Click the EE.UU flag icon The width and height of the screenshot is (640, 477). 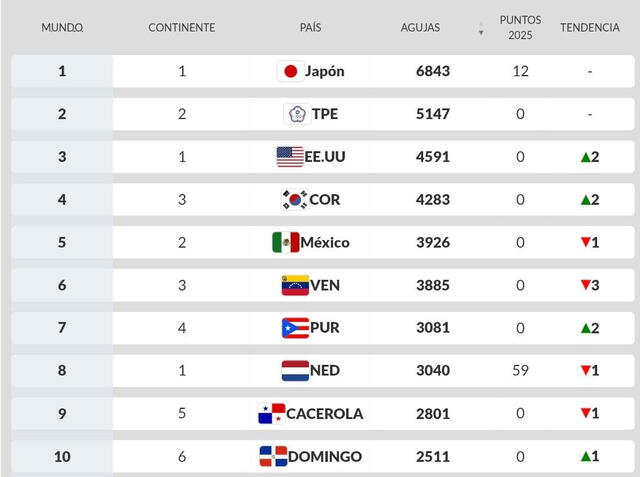[x=290, y=157]
